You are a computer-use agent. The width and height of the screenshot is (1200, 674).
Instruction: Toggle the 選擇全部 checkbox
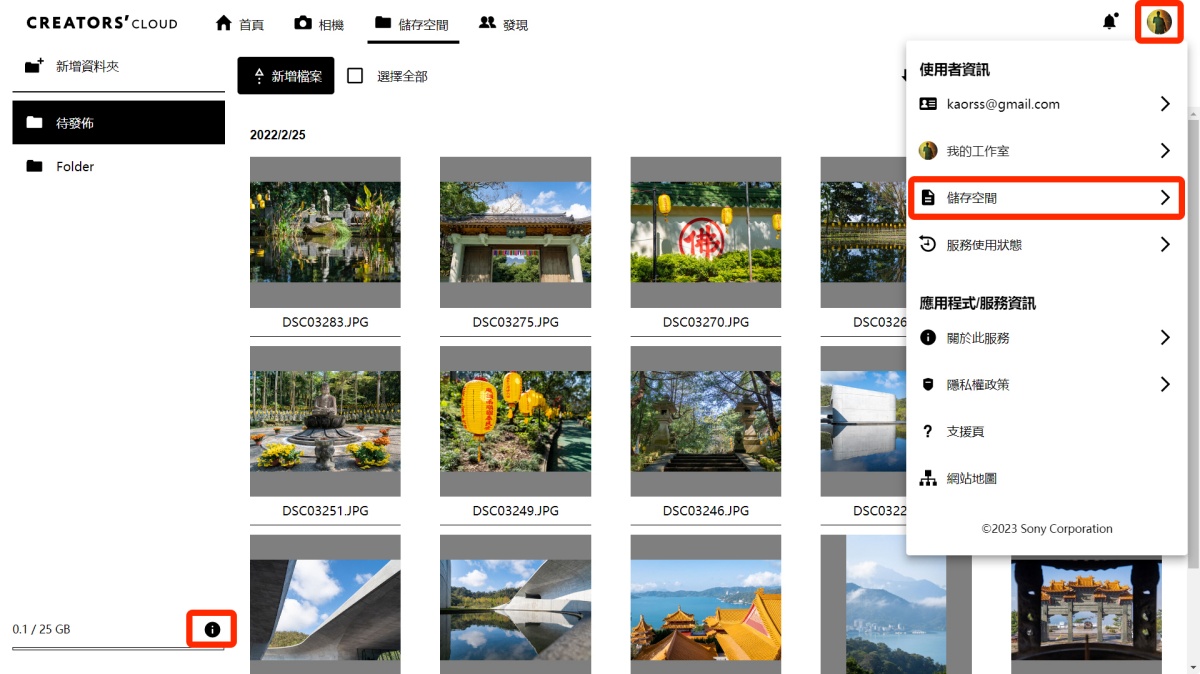click(355, 76)
